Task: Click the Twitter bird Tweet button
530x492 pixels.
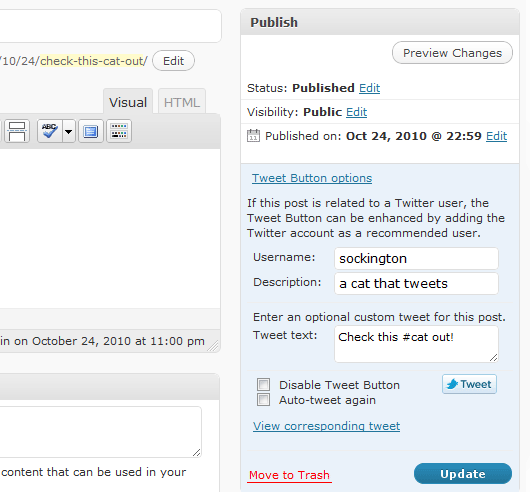Action: click(469, 384)
